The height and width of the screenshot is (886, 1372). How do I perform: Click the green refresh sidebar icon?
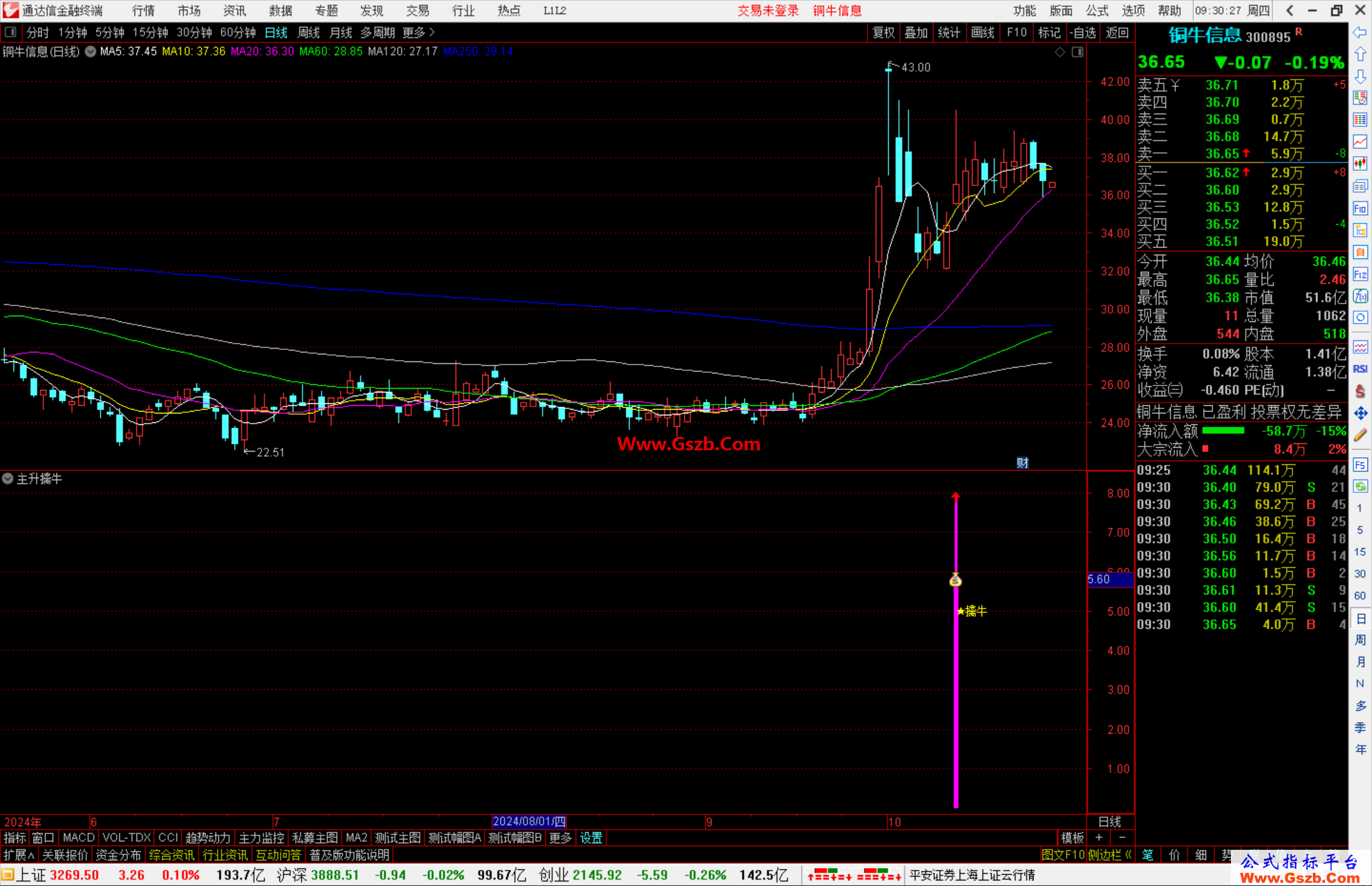1360,487
